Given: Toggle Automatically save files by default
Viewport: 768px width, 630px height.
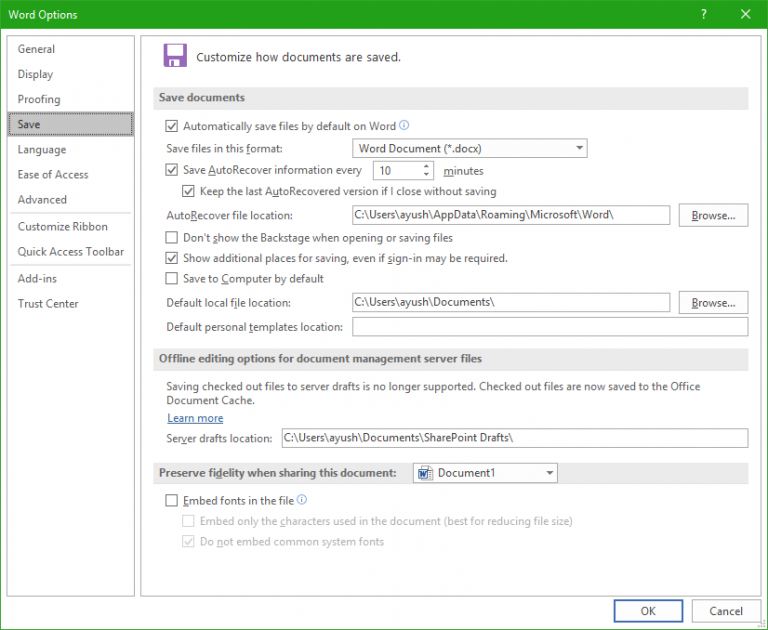Looking at the screenshot, I should (x=172, y=127).
